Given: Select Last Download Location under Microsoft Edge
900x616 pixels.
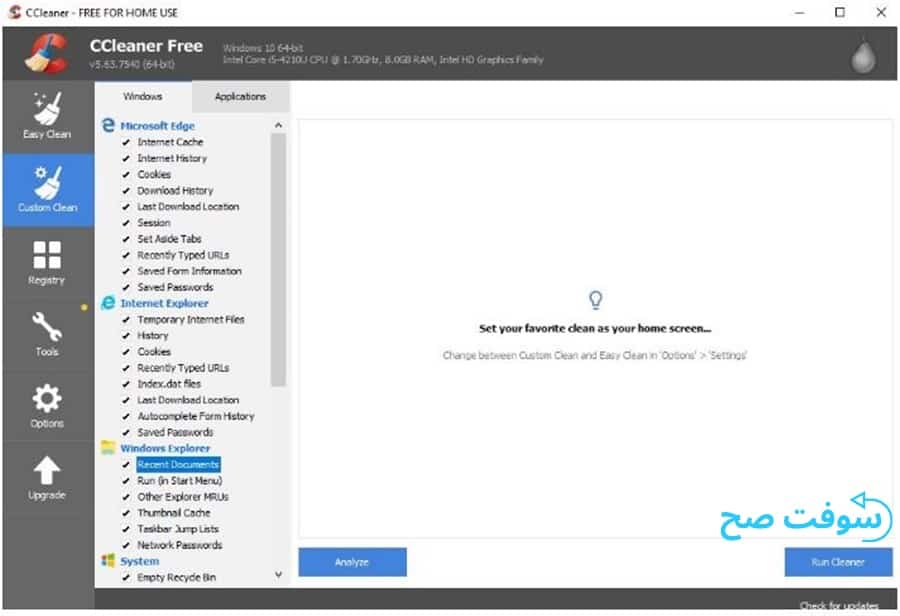Looking at the screenshot, I should [188, 207].
